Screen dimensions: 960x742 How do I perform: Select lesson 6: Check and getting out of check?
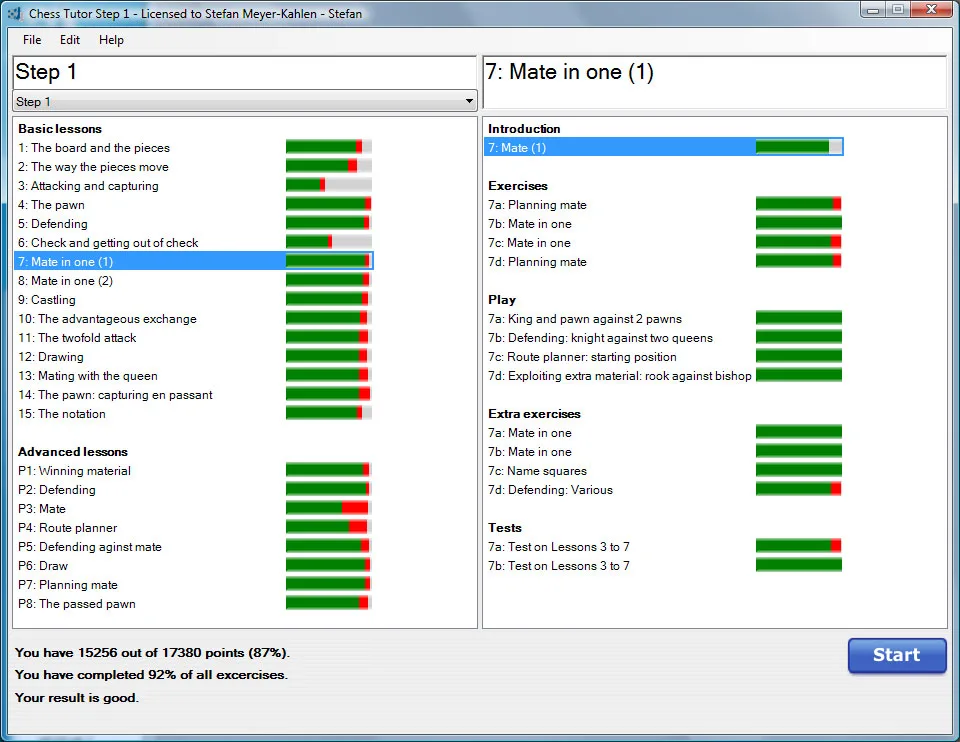pyautogui.click(x=108, y=242)
